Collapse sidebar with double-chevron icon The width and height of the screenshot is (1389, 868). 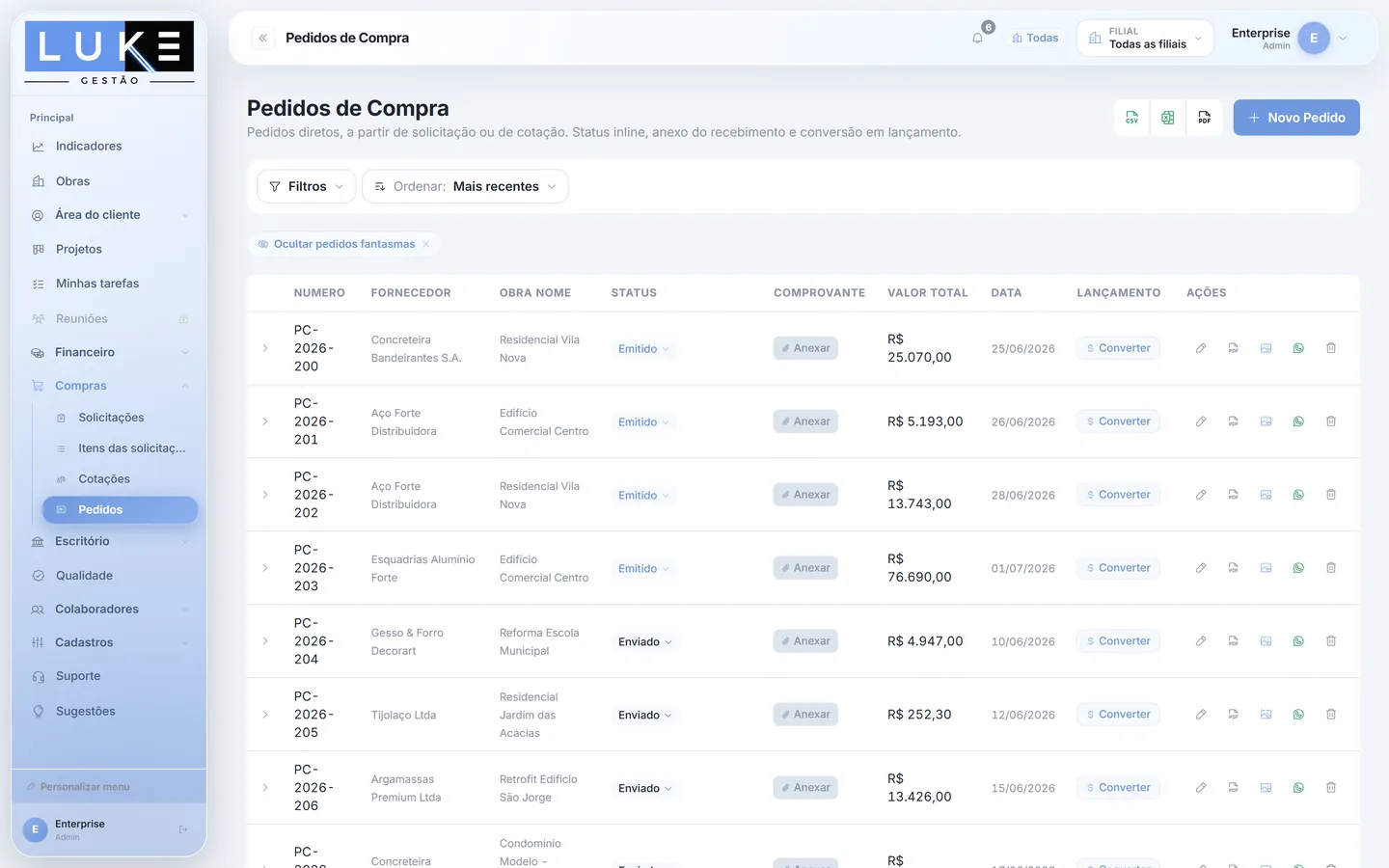262,38
